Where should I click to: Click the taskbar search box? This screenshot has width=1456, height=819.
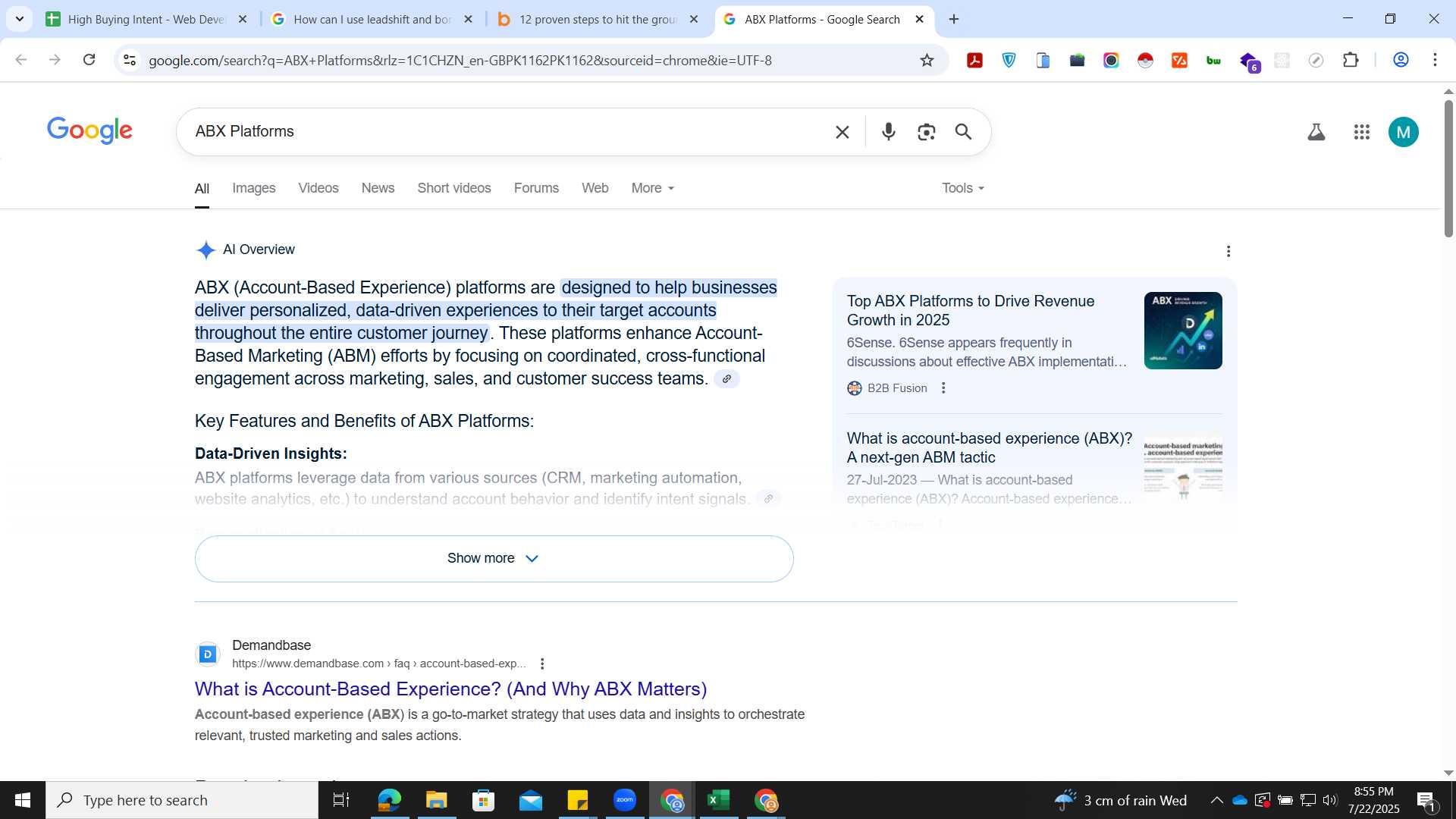click(x=182, y=800)
